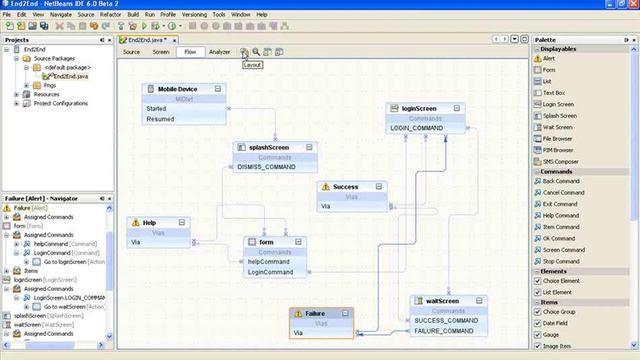Expand Project Configurations in Projects tree
Screen dimensions: 640x360
pyautogui.click(x=16, y=103)
